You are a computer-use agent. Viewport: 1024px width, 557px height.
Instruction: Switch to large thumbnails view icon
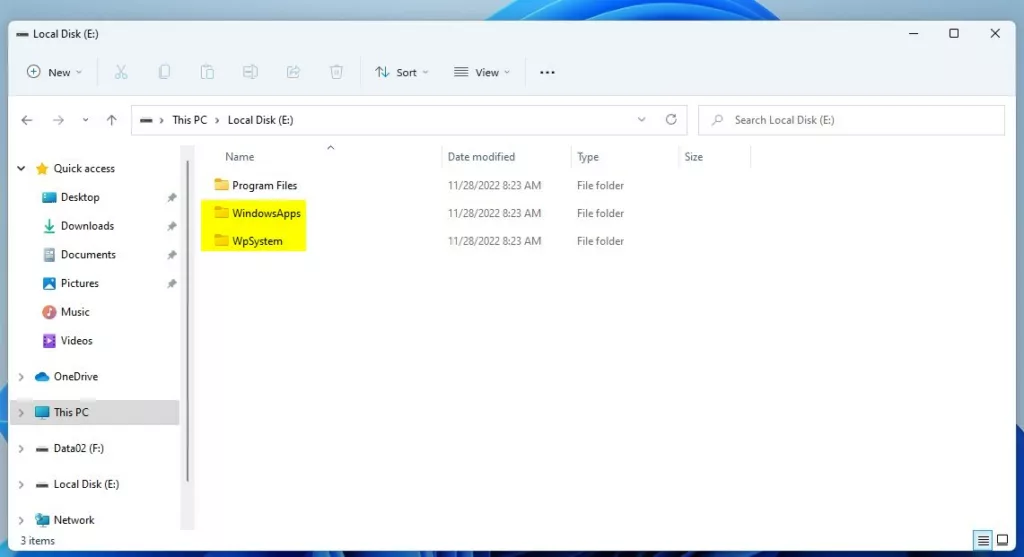click(1002, 540)
